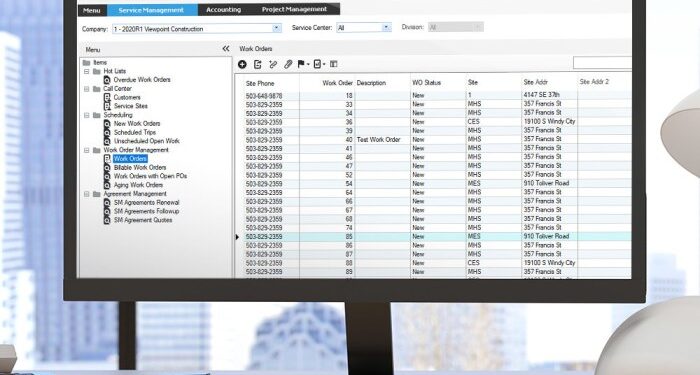700x375 pixels.
Task: Click the column layout icon in toolbar
Action: [x=333, y=64]
